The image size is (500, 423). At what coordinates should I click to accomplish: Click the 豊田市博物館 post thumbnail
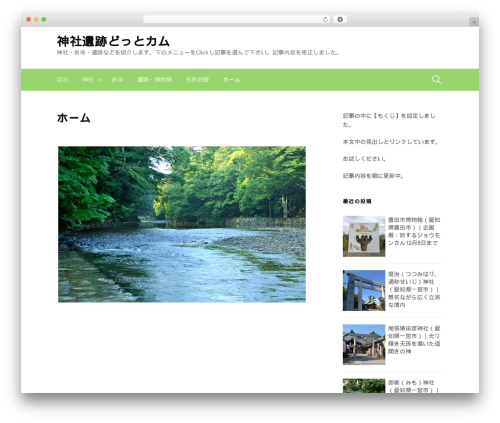(x=364, y=236)
